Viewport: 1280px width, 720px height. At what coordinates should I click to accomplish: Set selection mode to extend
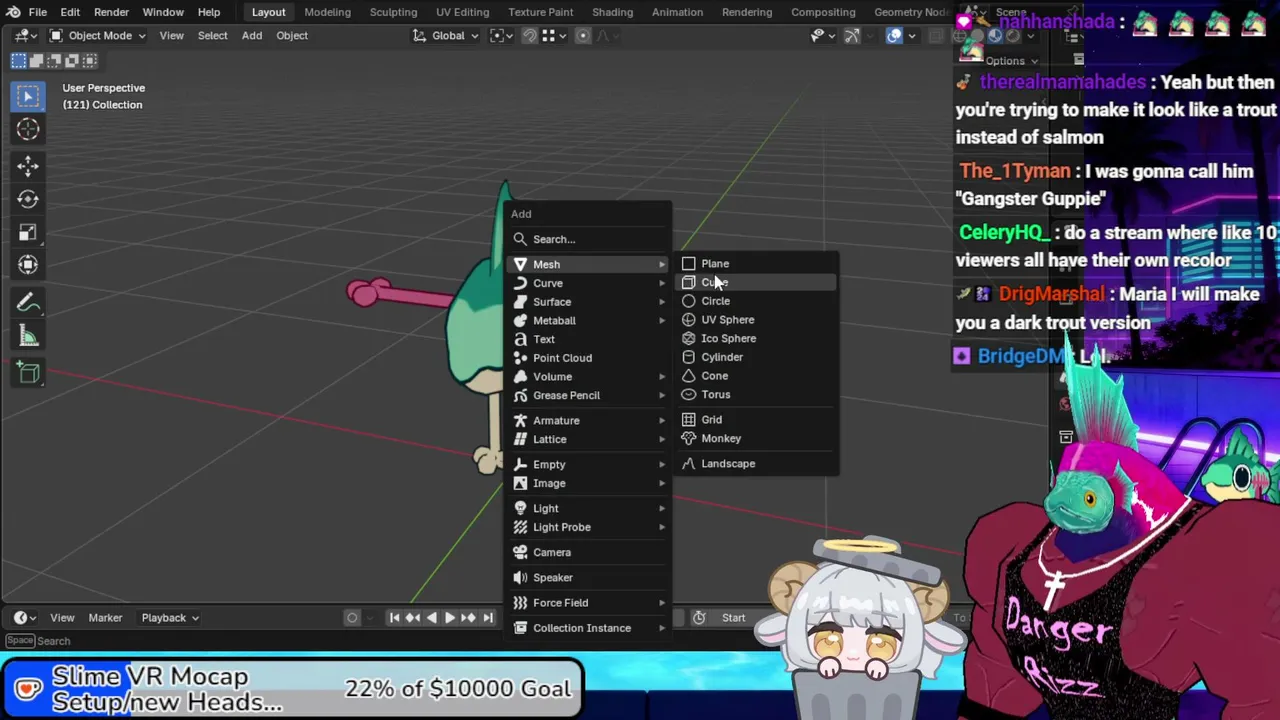37,61
